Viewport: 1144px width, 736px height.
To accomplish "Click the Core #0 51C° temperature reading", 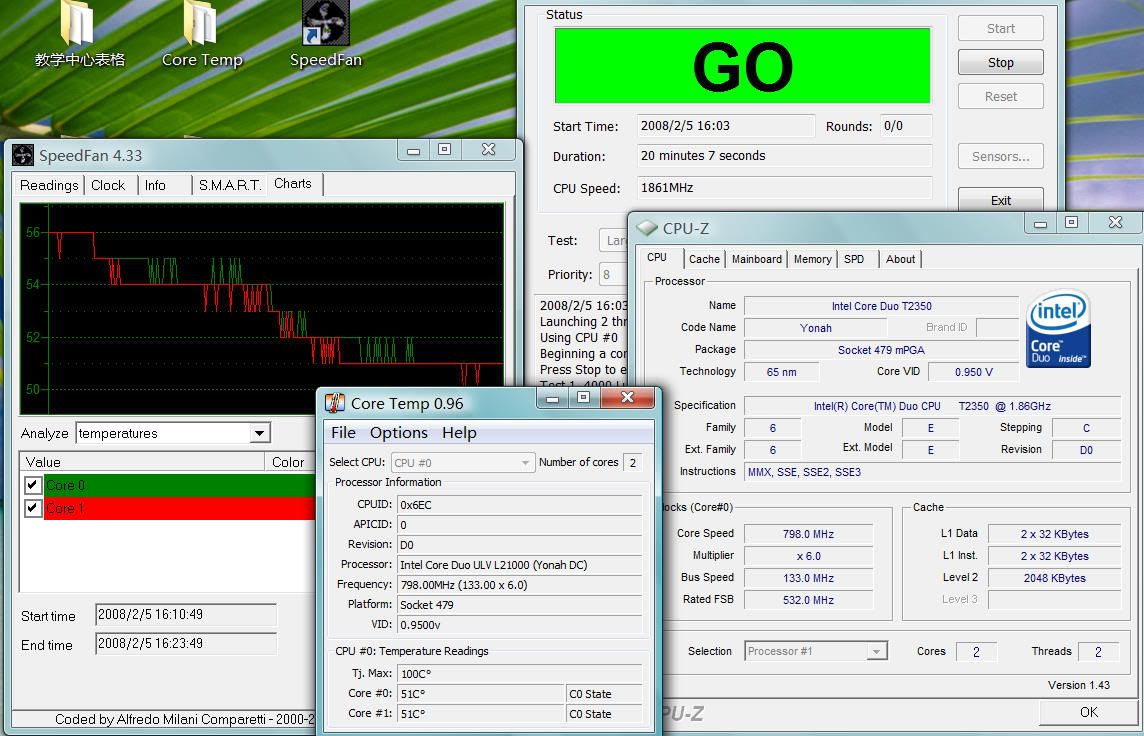I will pyautogui.click(x=481, y=694).
